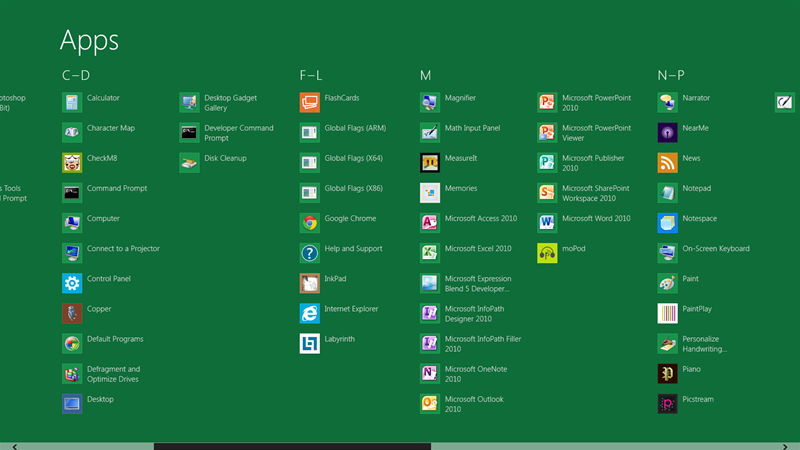Open Microsoft InfoPath Designer 2010 icon
This screenshot has width=800, height=450.
pos(430,313)
